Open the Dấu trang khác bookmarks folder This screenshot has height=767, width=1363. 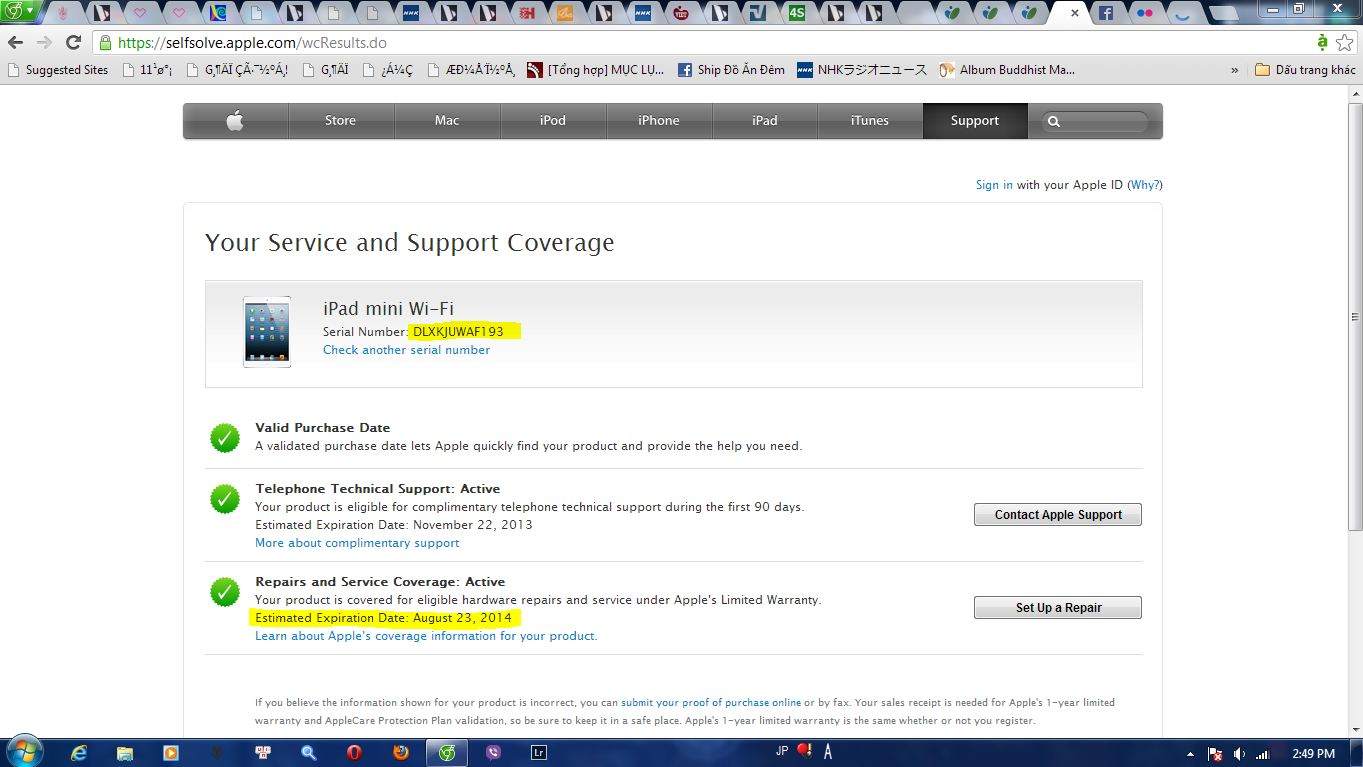(1304, 70)
